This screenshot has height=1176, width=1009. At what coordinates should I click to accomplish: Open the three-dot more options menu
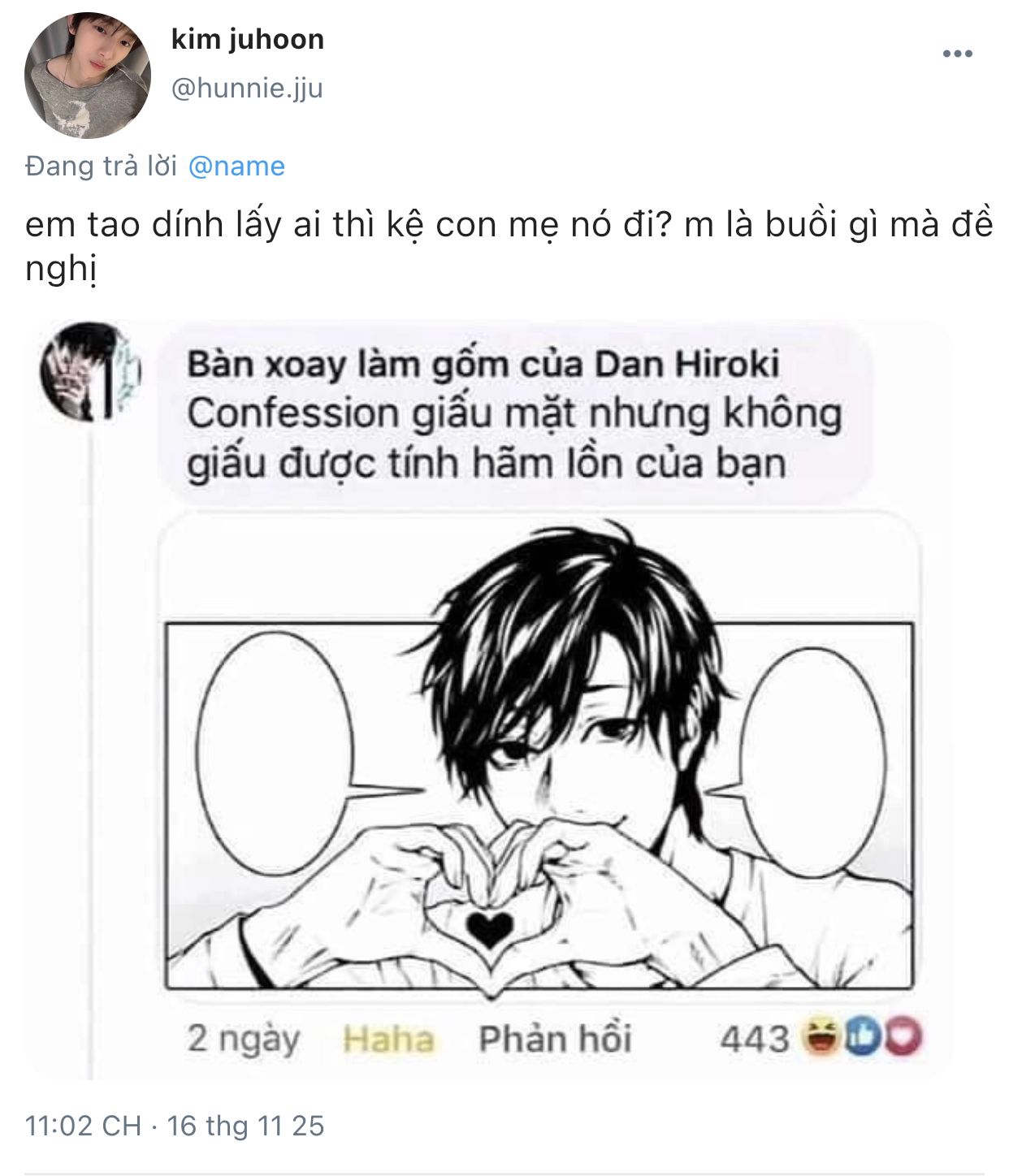958,54
